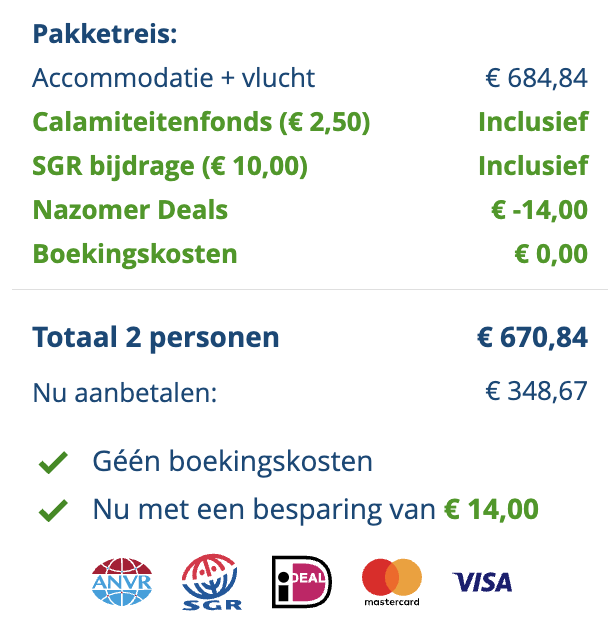Image resolution: width=610 pixels, height=638 pixels.
Task: Click the € 348,67 deposit amount
Action: point(537,392)
